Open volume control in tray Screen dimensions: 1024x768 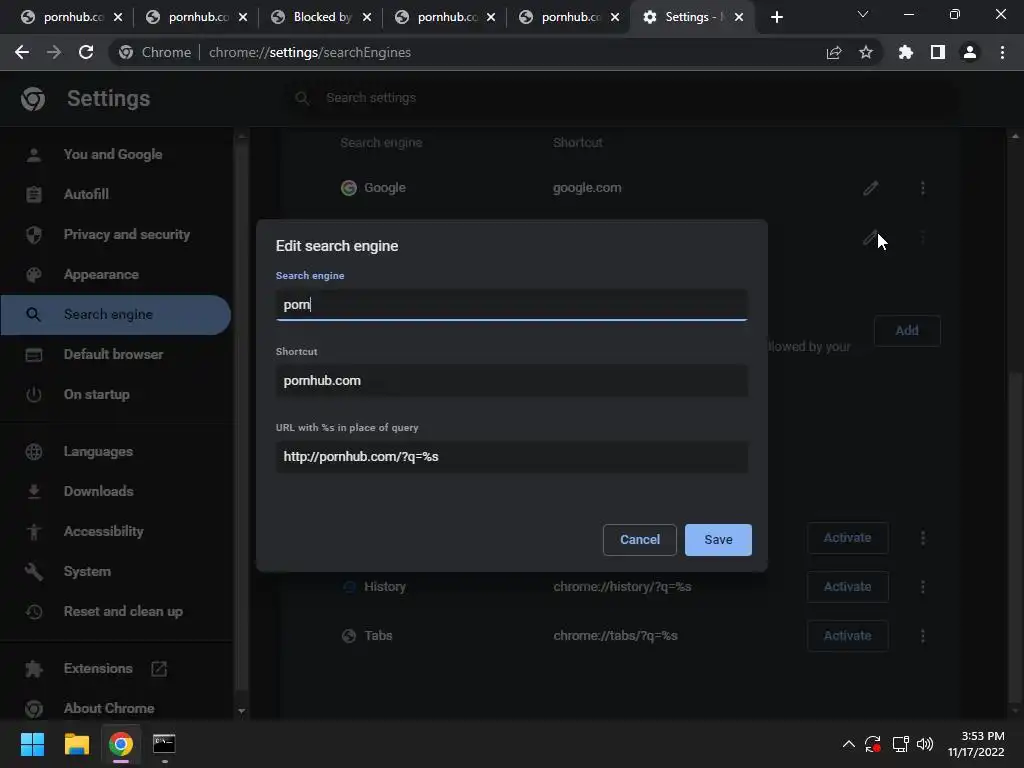coord(925,744)
